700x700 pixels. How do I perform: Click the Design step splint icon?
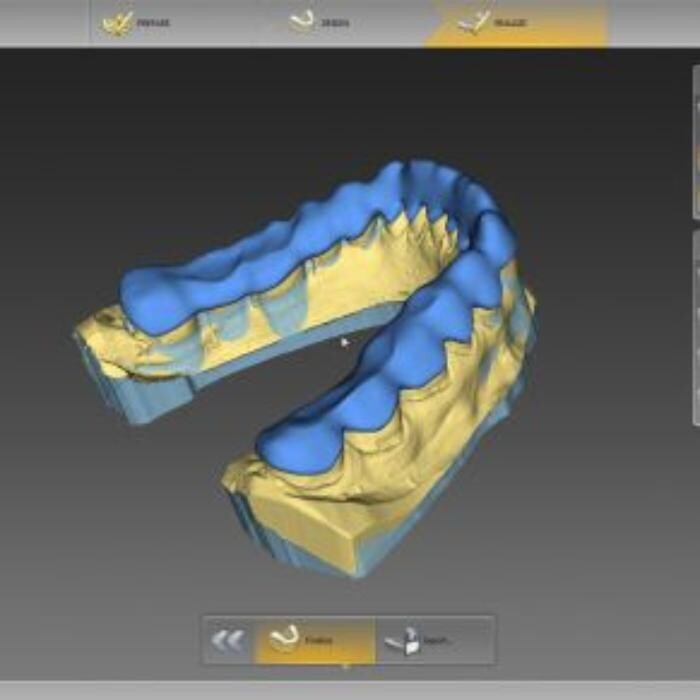(x=301, y=21)
